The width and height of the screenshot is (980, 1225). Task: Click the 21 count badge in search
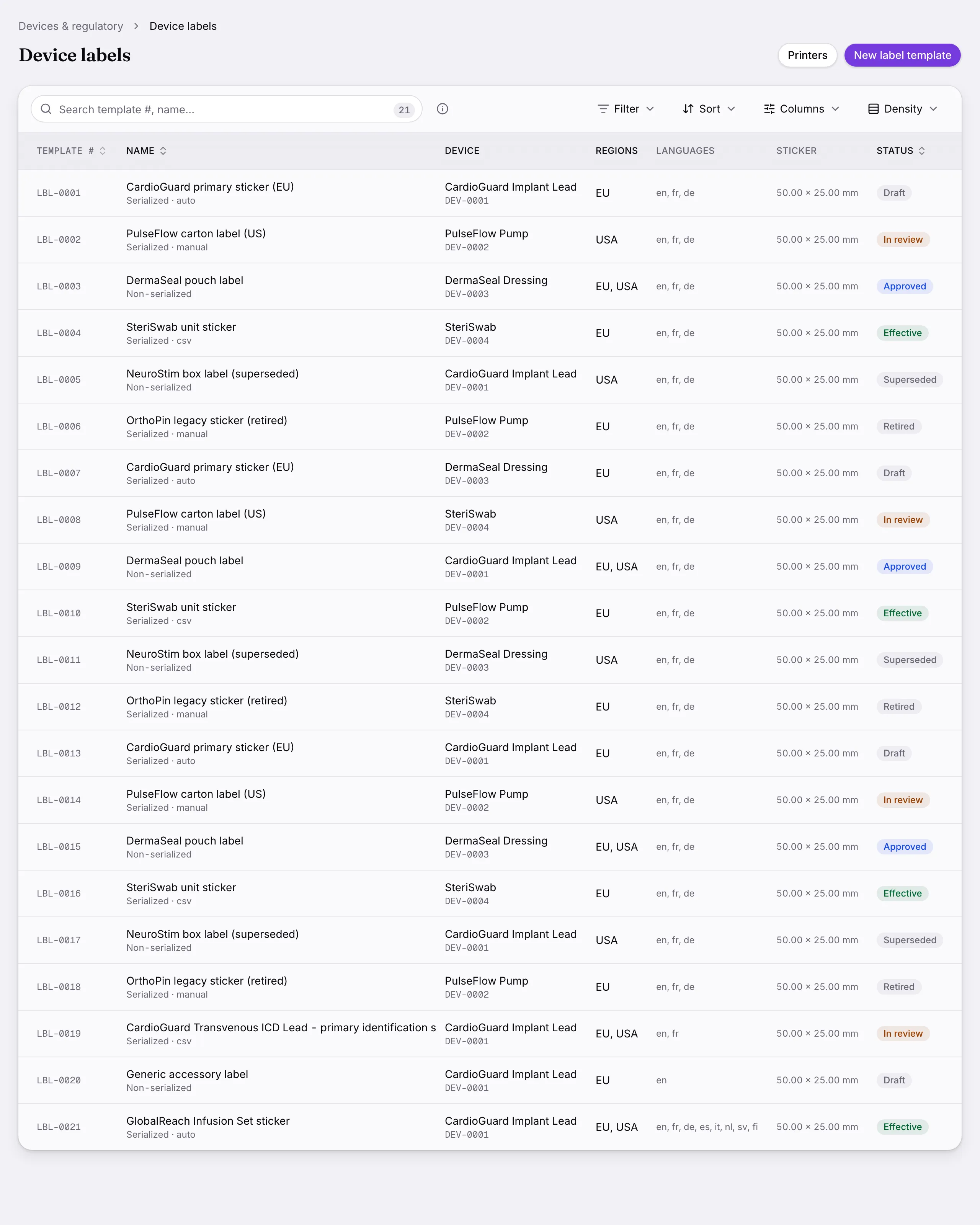404,109
